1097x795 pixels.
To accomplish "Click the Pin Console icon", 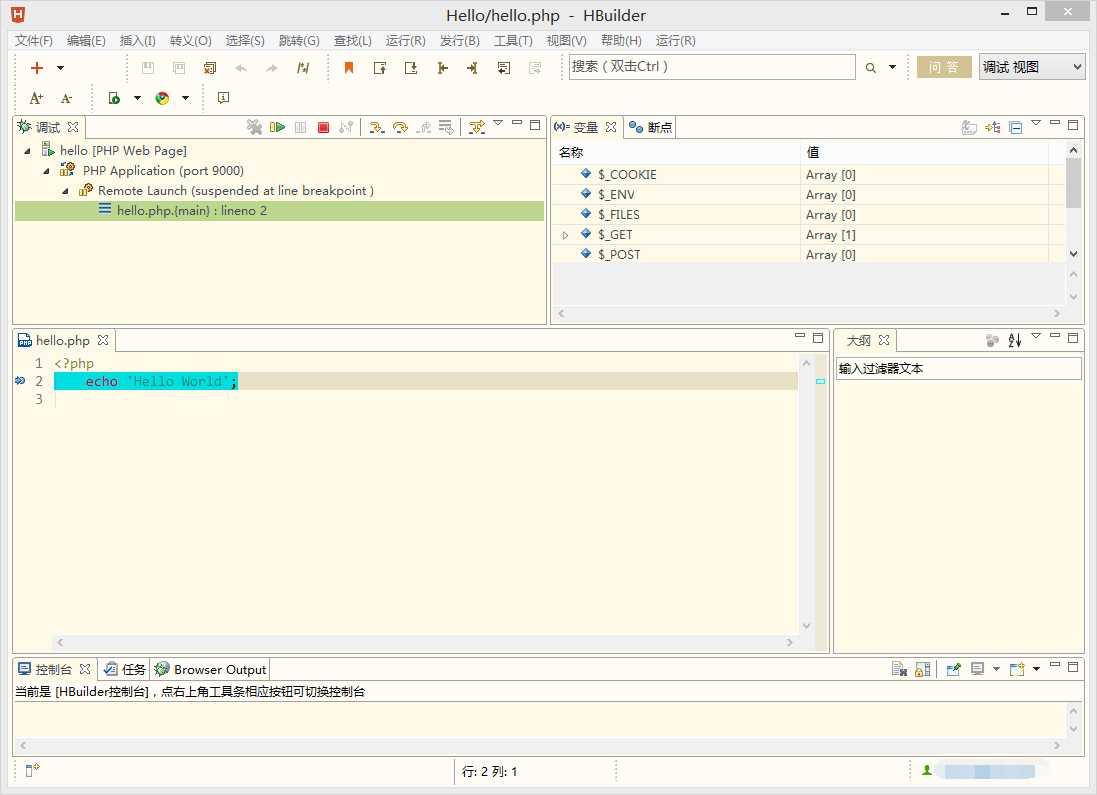I will (x=953, y=670).
